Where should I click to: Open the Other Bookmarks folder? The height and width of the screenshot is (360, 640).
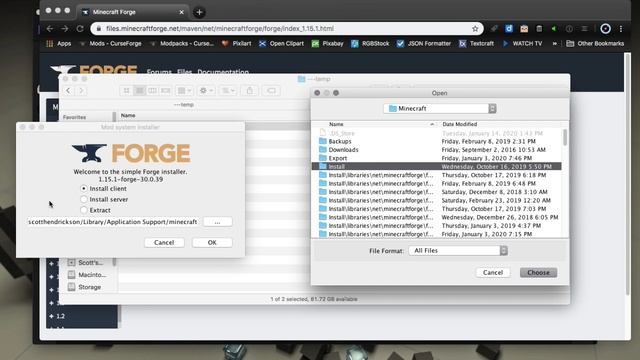595,44
